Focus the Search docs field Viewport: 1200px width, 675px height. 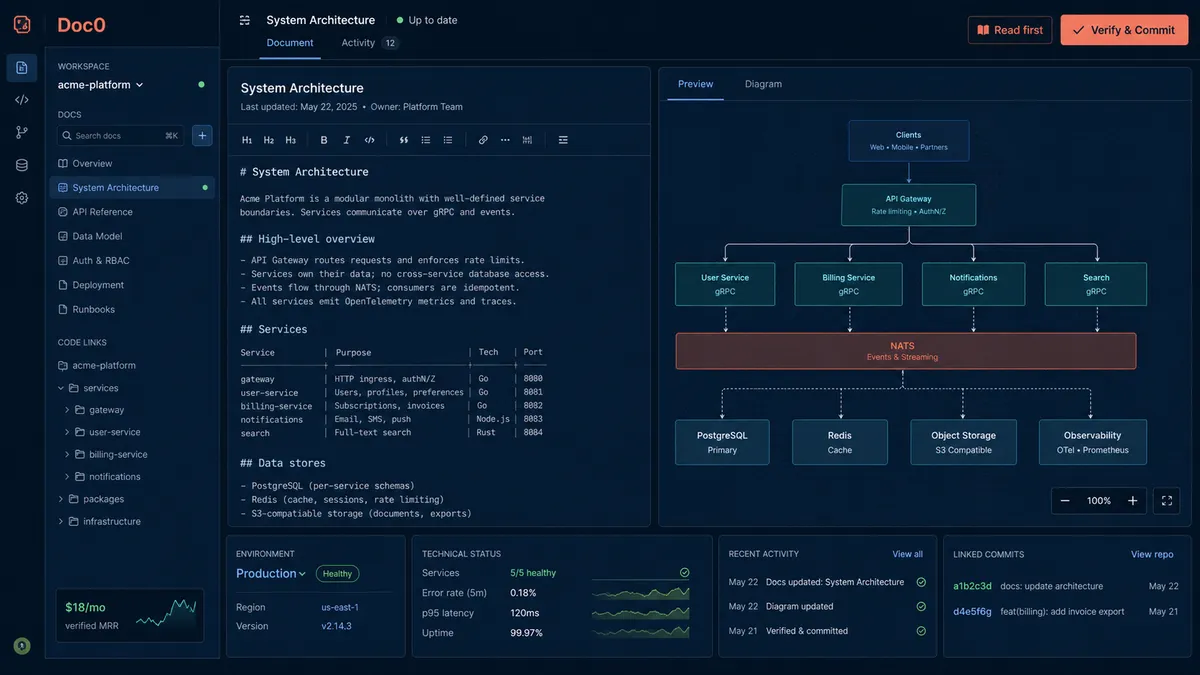point(120,135)
